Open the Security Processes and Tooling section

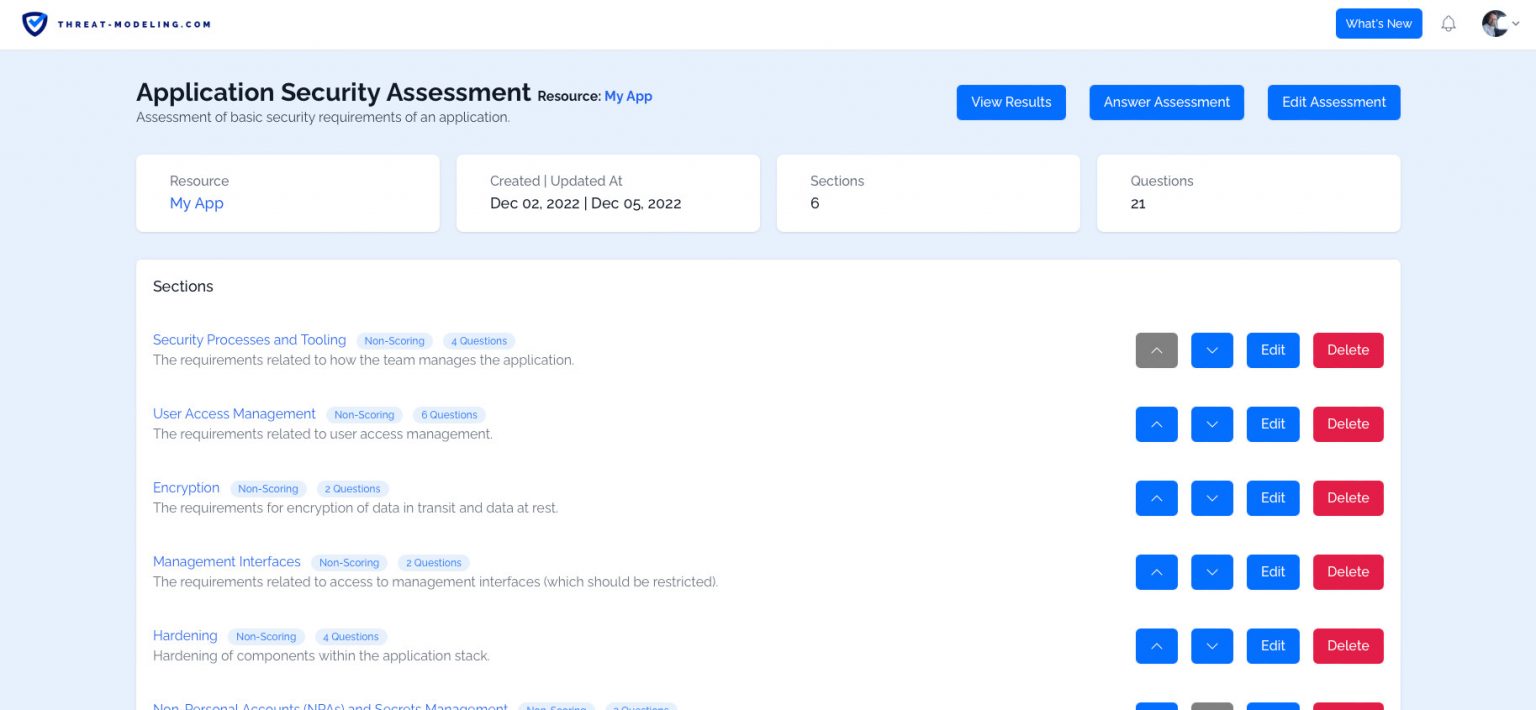pos(249,340)
